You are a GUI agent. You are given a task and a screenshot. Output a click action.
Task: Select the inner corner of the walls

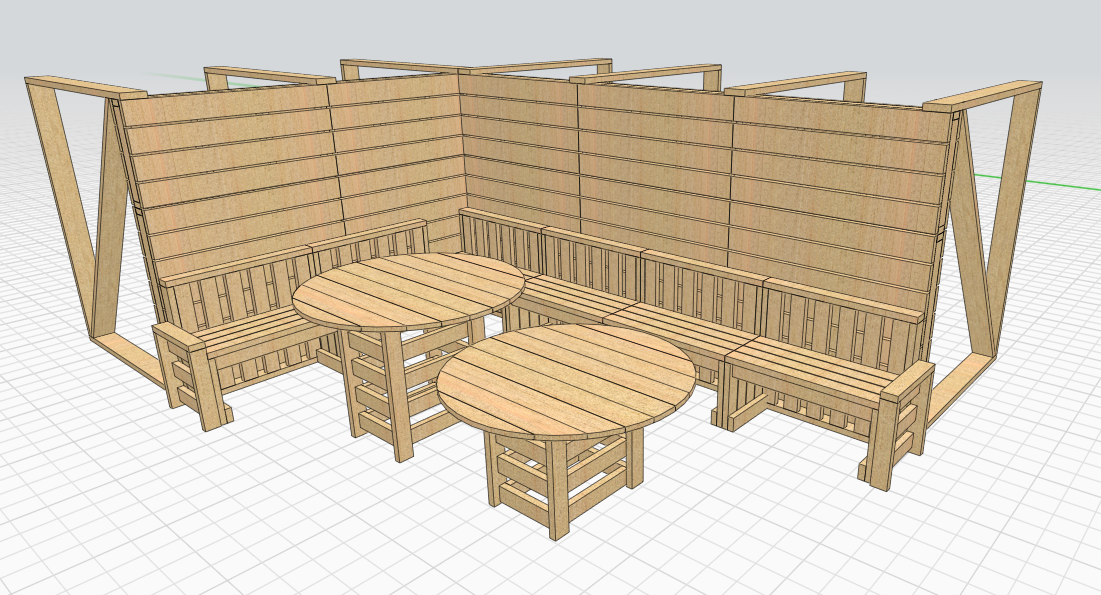tap(459, 150)
